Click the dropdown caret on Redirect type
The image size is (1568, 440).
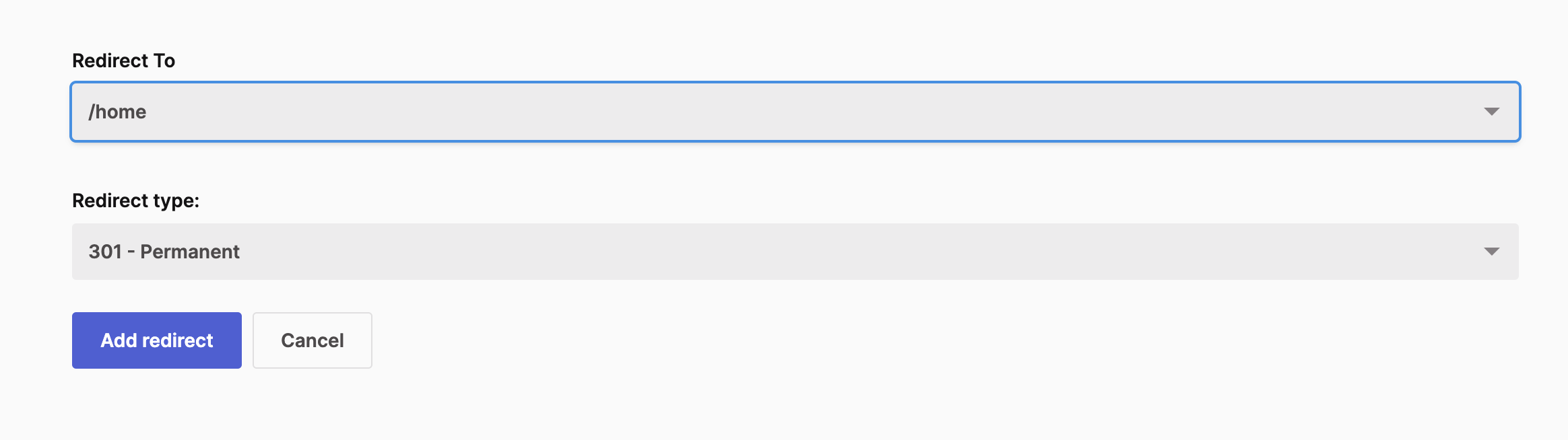pyautogui.click(x=1493, y=252)
